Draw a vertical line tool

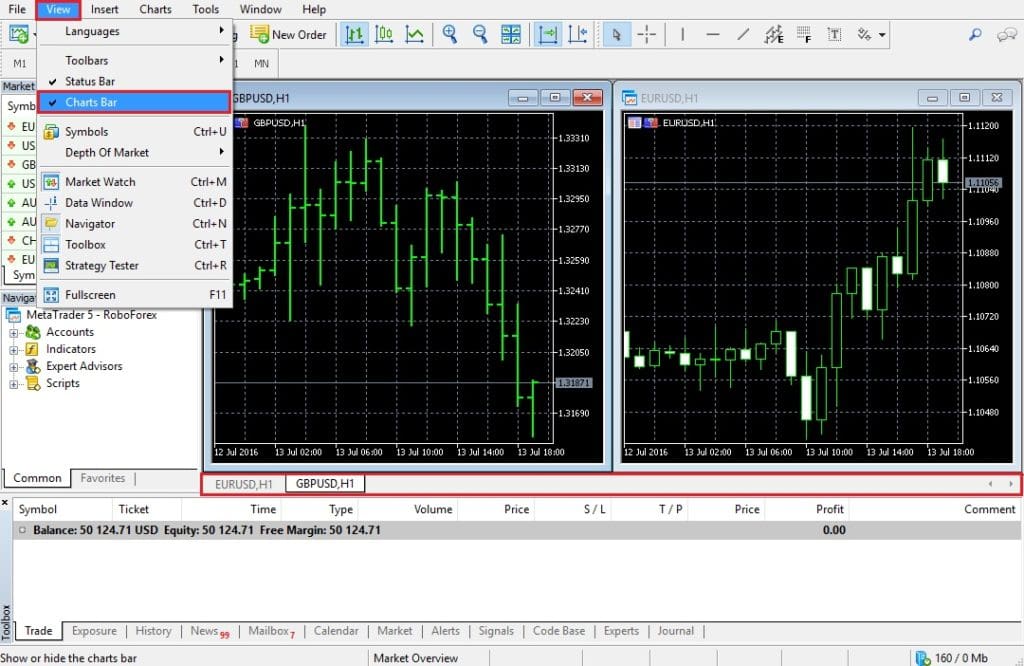click(x=682, y=35)
